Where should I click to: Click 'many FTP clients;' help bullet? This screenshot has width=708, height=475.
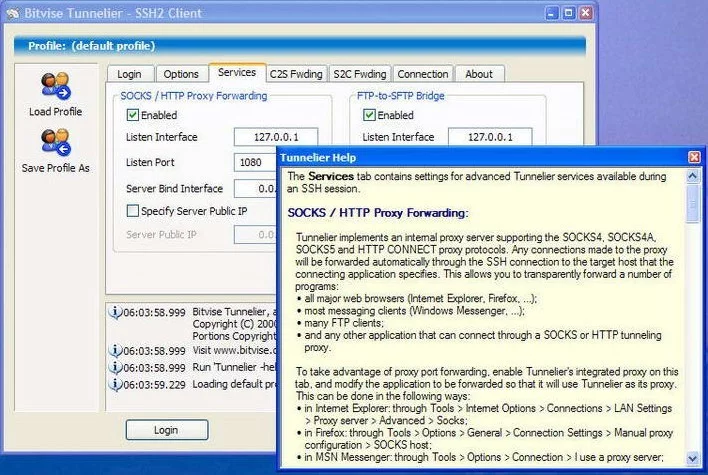tap(344, 323)
